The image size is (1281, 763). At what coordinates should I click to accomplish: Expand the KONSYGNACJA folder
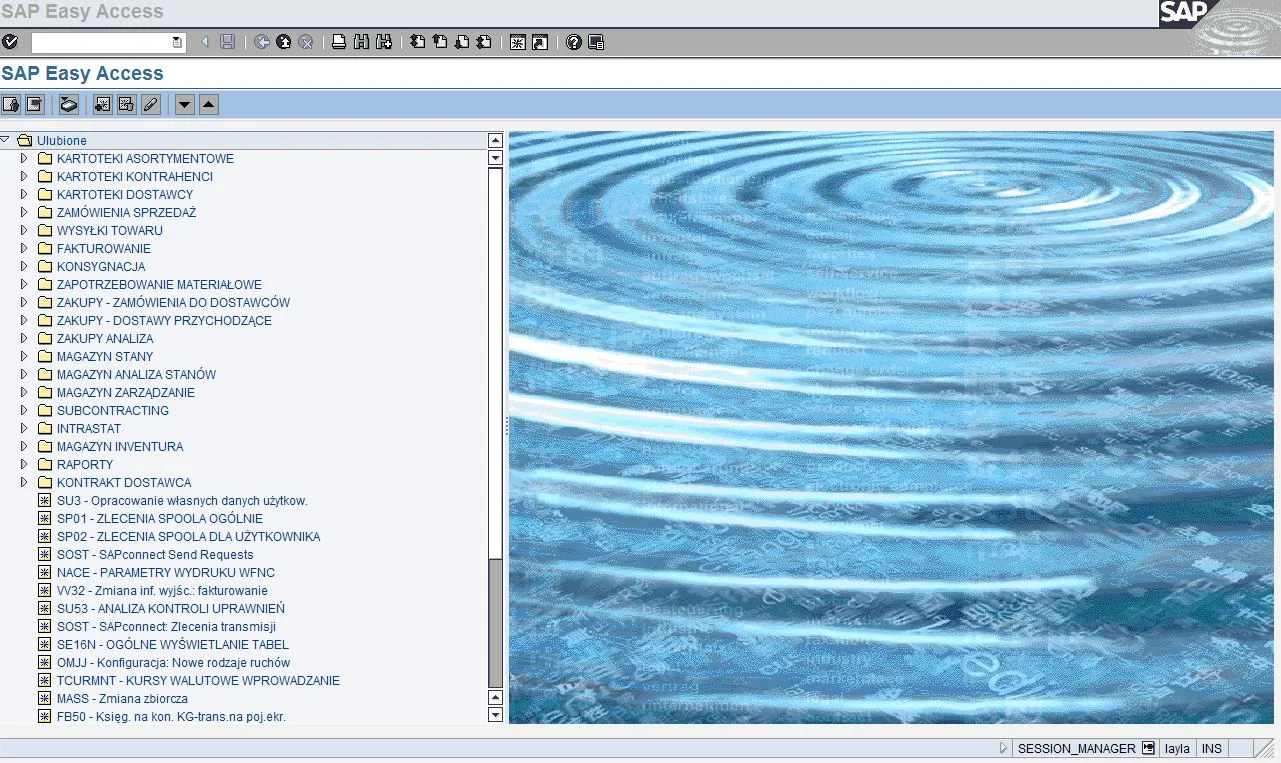(x=25, y=266)
